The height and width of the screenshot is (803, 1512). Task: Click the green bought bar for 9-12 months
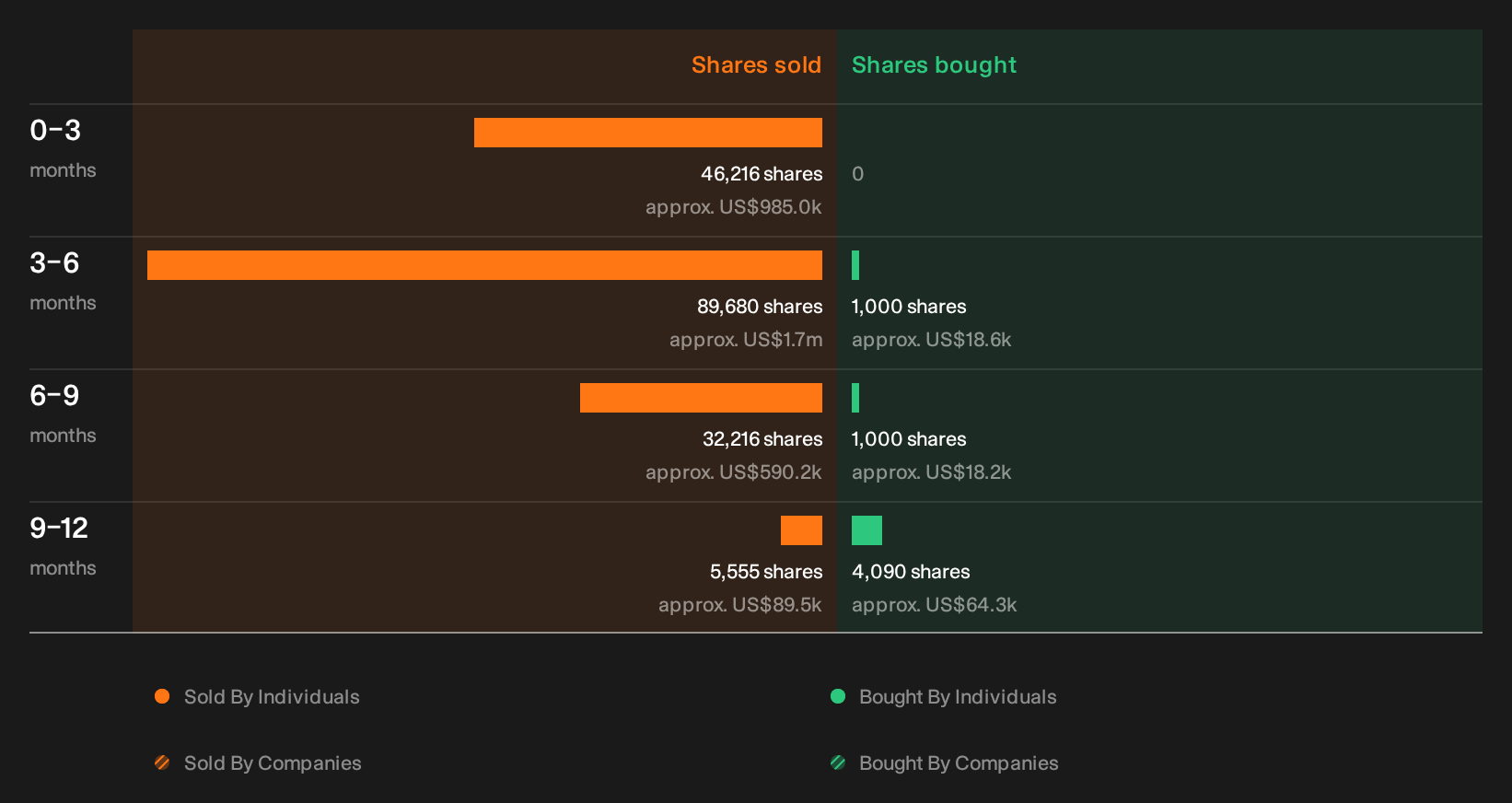coord(866,530)
